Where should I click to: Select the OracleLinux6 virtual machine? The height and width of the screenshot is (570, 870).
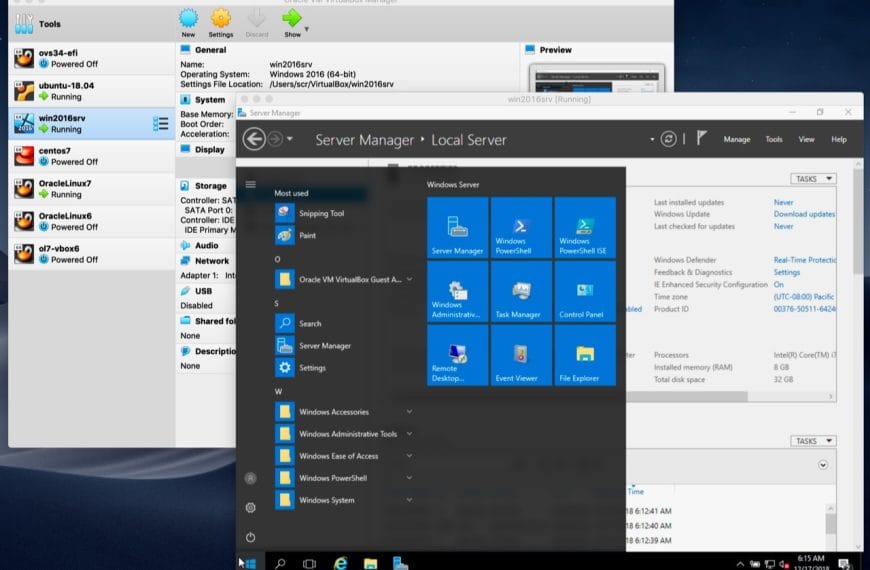pos(92,221)
